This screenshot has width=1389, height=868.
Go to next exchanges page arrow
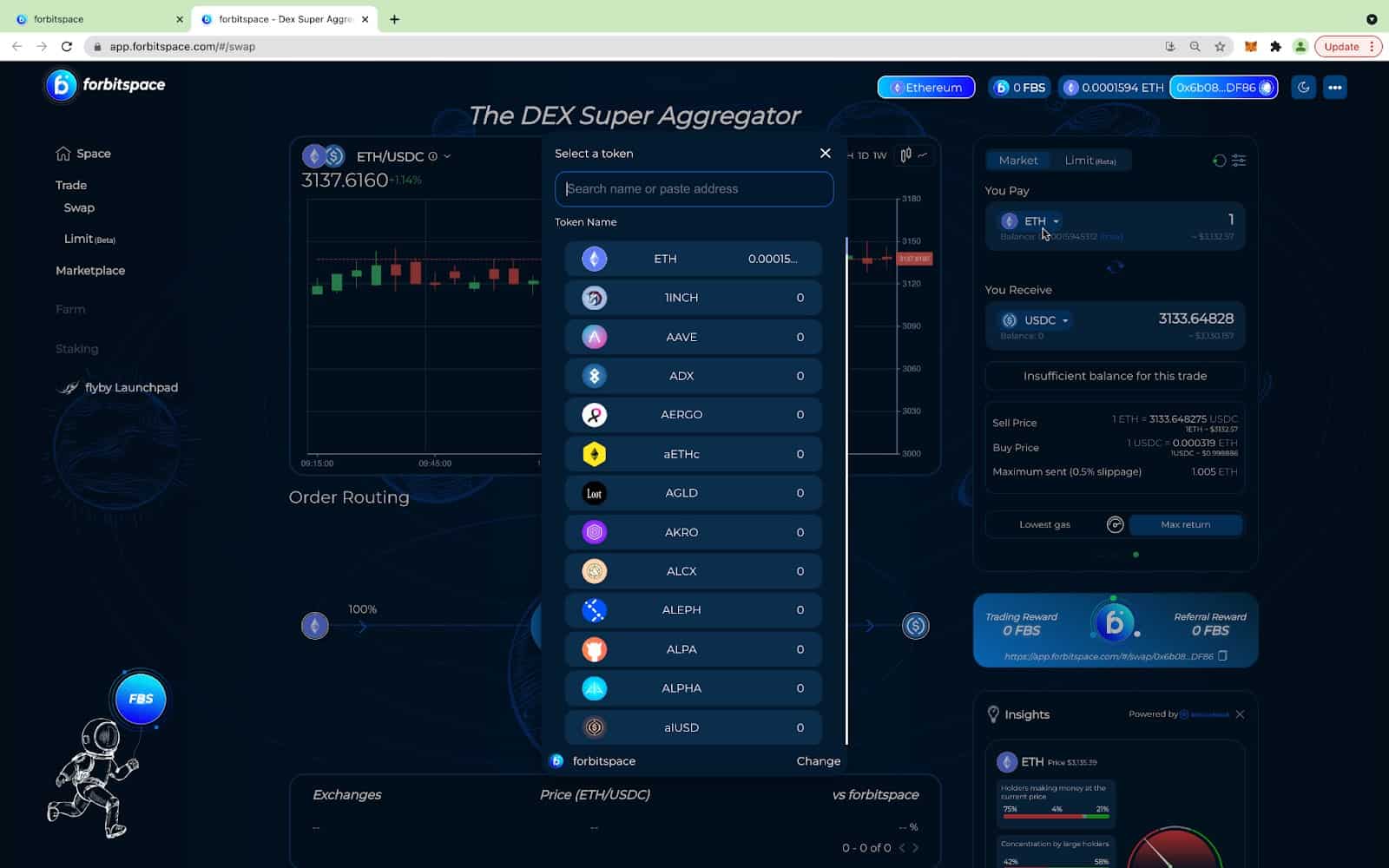coord(915,848)
